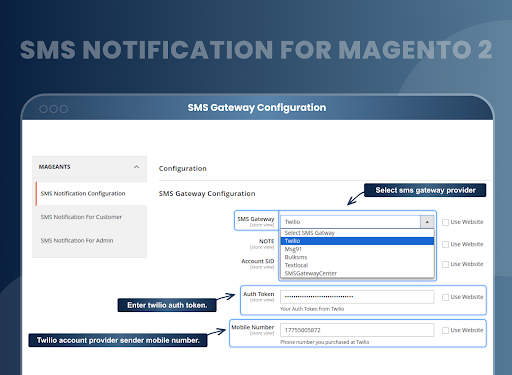This screenshot has height=375, width=512.
Task: Click 'Phone number you purchased at Twilio' hint
Action: click(325, 342)
